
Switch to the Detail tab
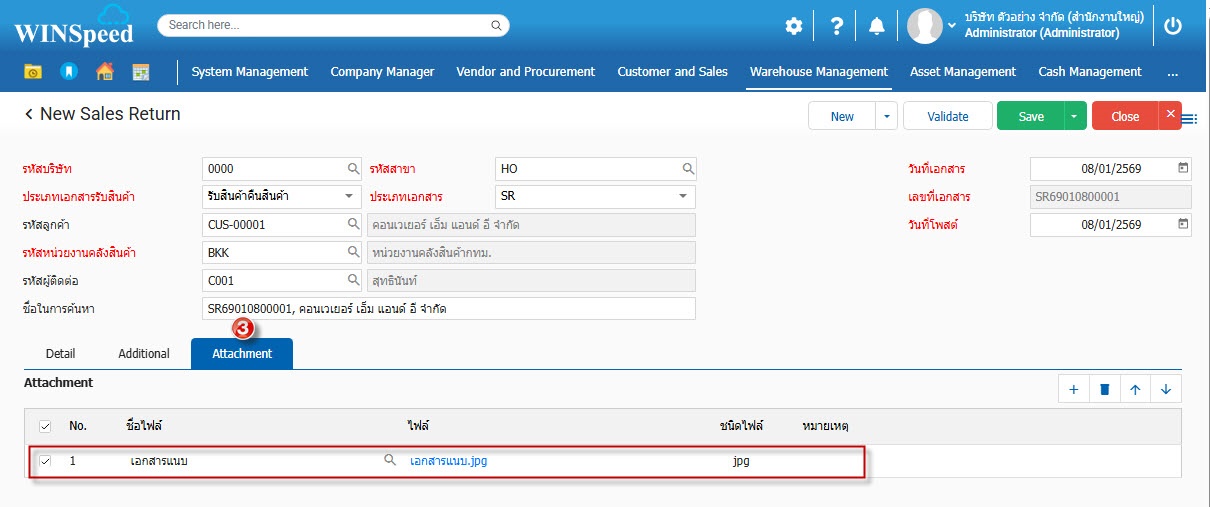[x=61, y=354]
